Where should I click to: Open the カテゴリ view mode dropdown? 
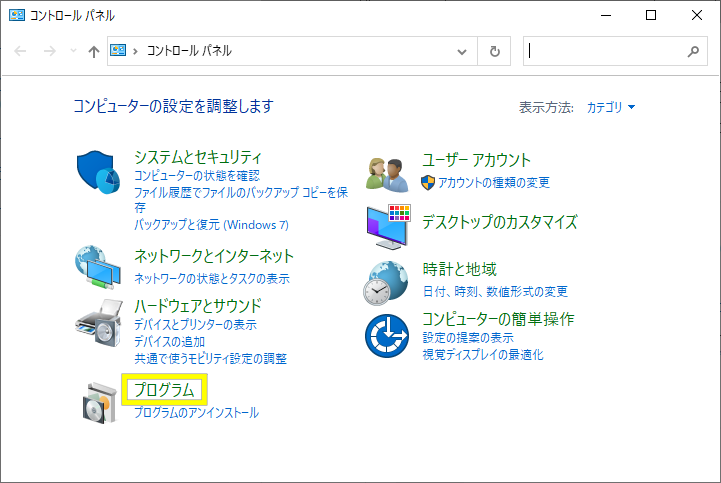610,107
